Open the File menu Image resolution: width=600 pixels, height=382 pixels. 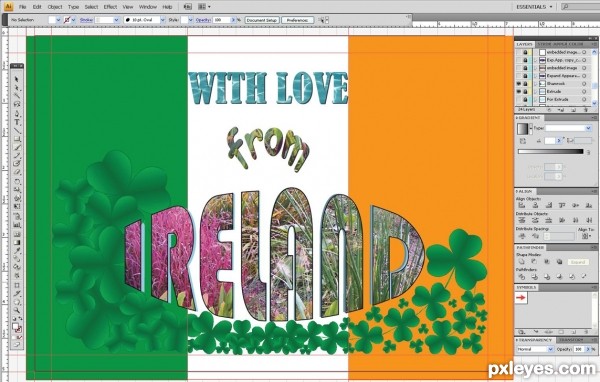(x=23, y=7)
